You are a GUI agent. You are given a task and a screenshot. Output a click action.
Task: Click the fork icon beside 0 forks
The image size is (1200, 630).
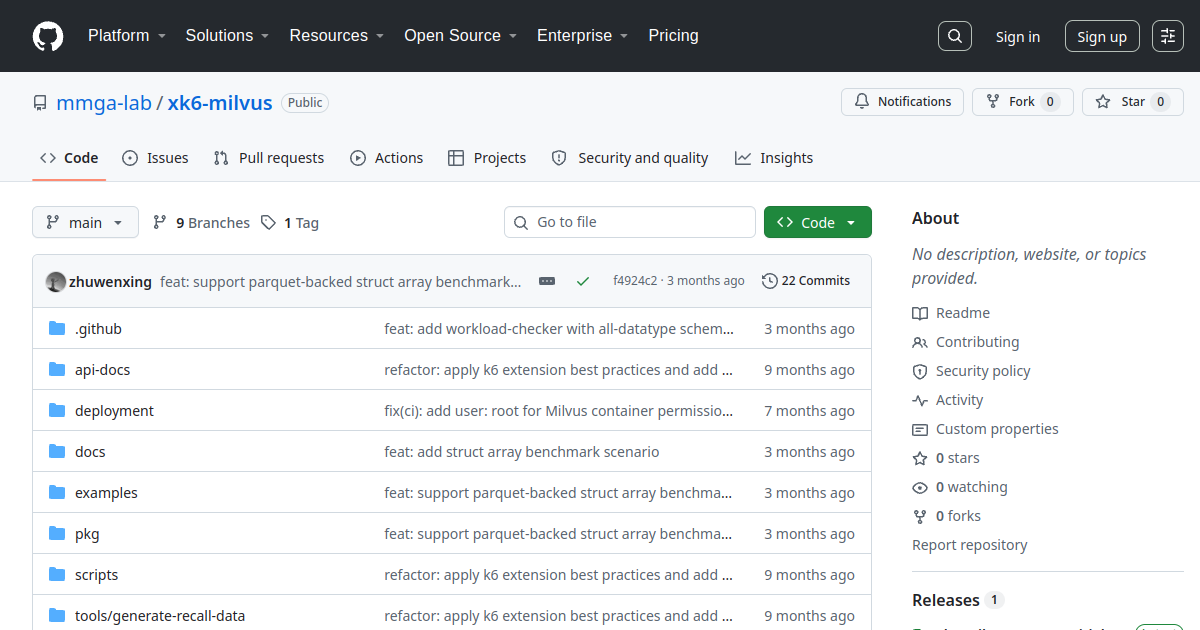pyautogui.click(x=920, y=516)
